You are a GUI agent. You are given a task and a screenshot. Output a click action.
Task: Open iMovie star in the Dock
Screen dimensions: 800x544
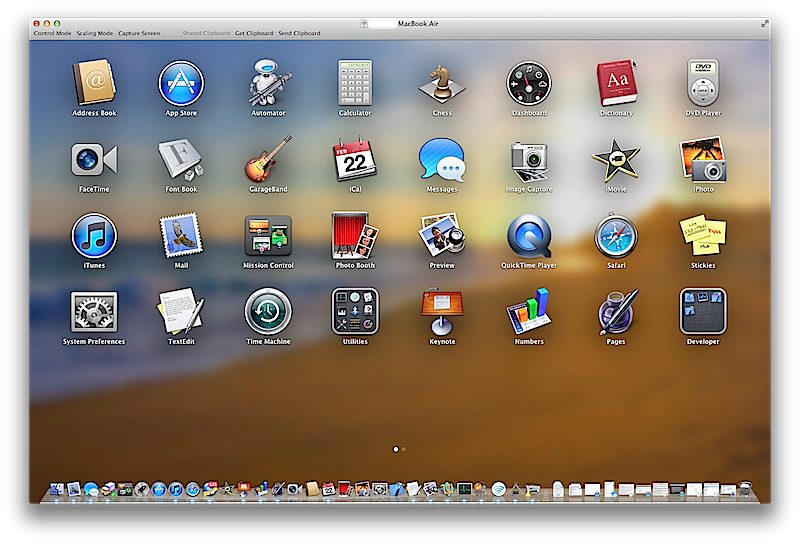227,489
